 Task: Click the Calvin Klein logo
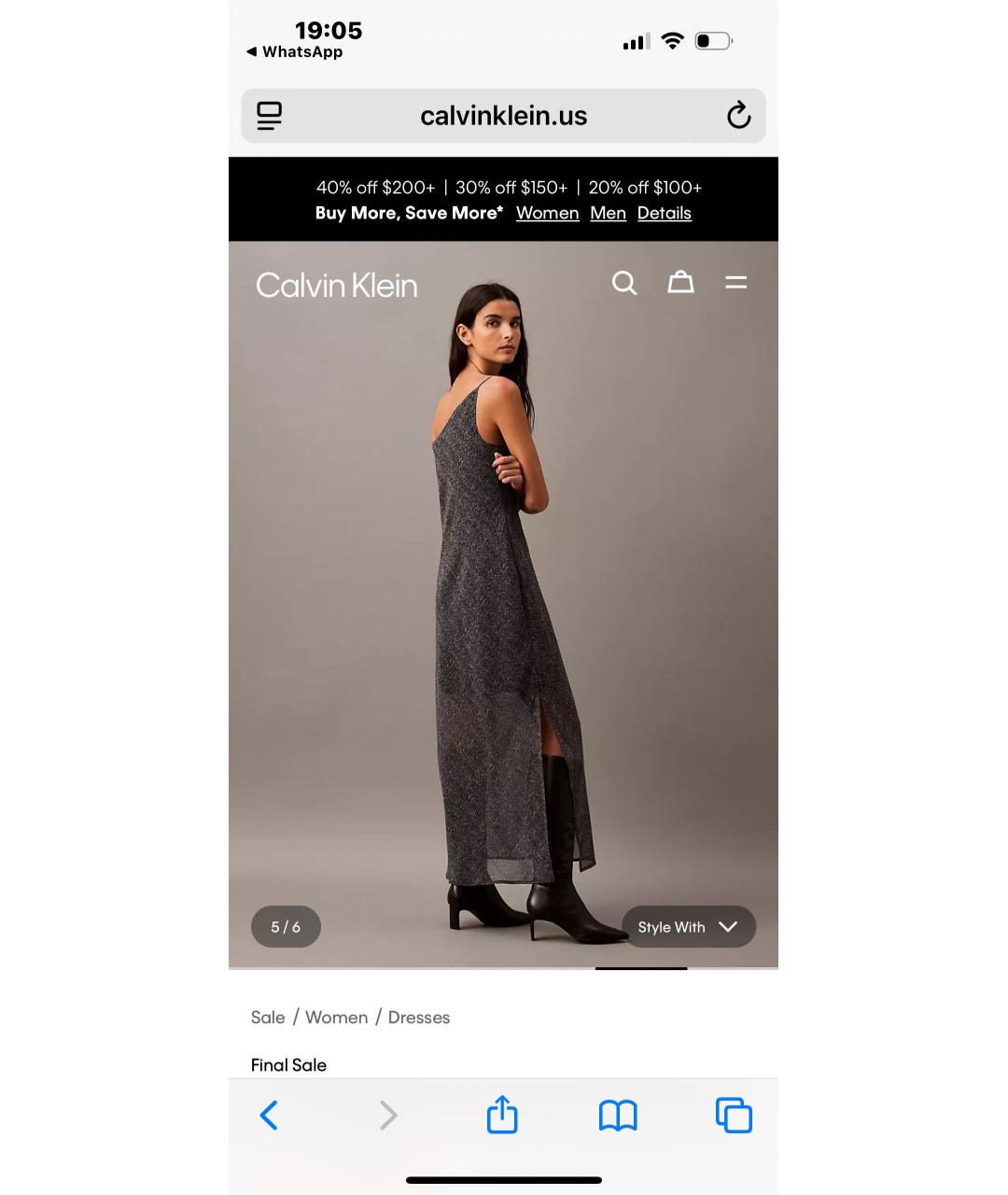(x=337, y=285)
